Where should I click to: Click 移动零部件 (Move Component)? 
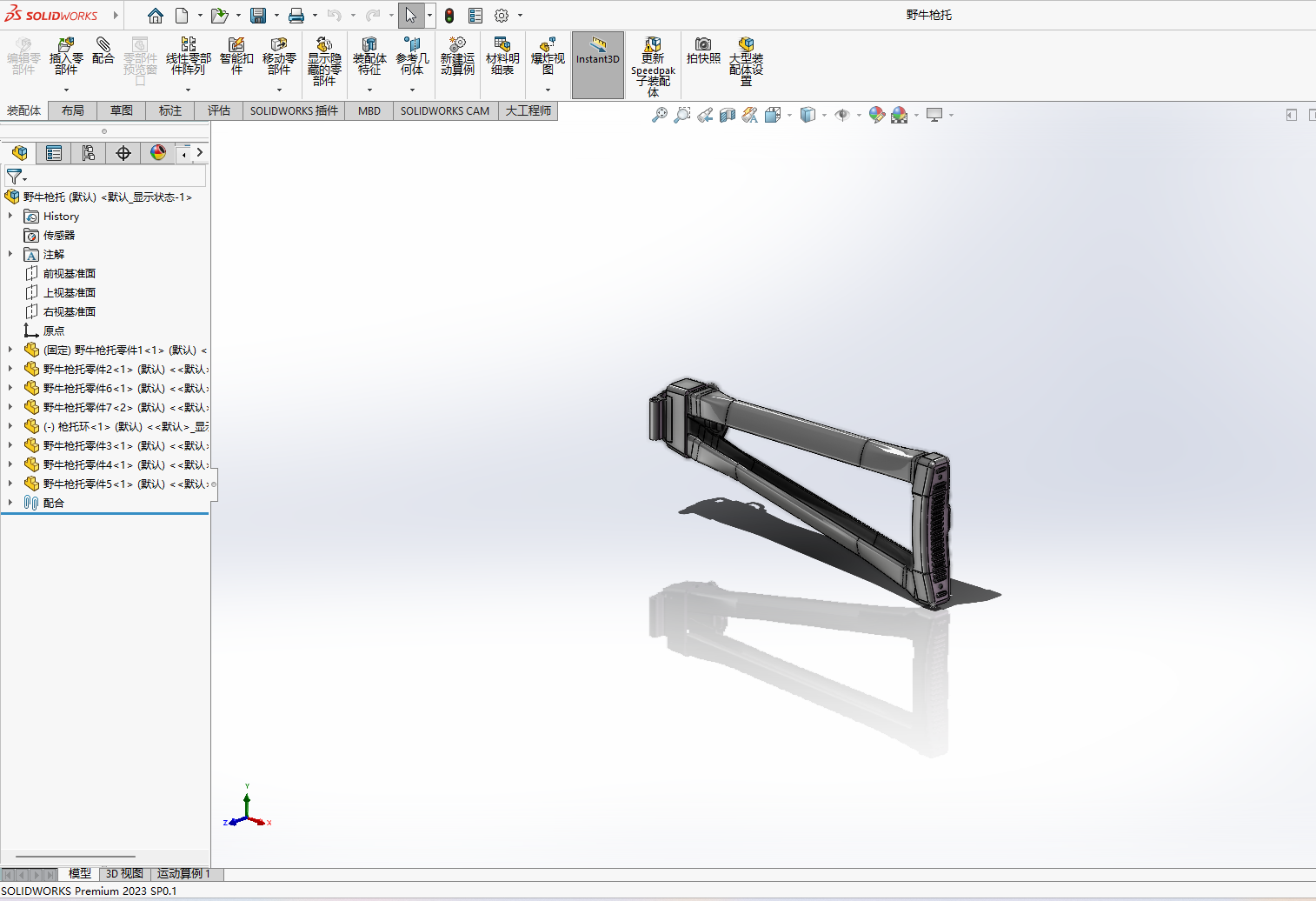click(279, 57)
